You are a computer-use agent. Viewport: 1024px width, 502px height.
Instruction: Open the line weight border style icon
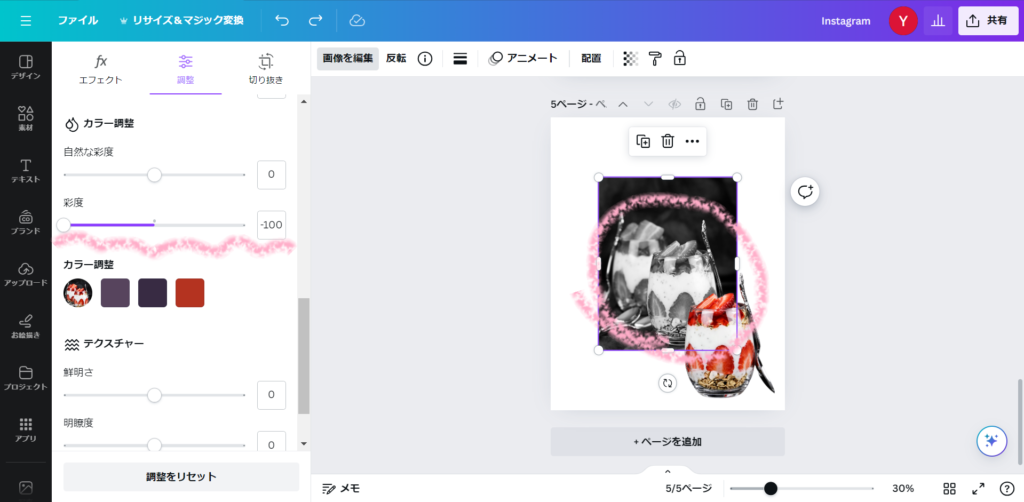pyautogui.click(x=460, y=59)
